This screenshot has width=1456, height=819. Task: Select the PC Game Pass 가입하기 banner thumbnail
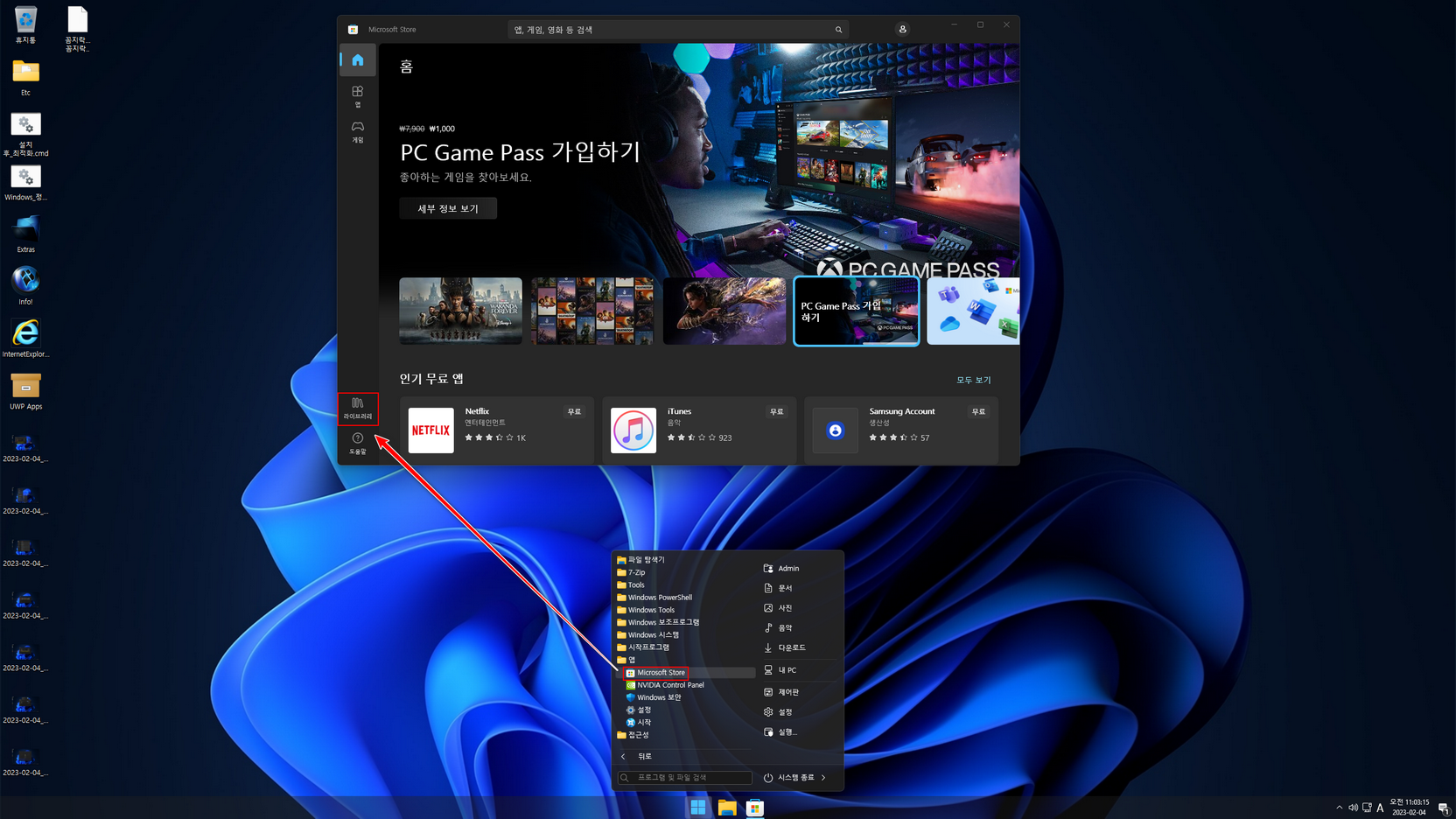tap(857, 311)
